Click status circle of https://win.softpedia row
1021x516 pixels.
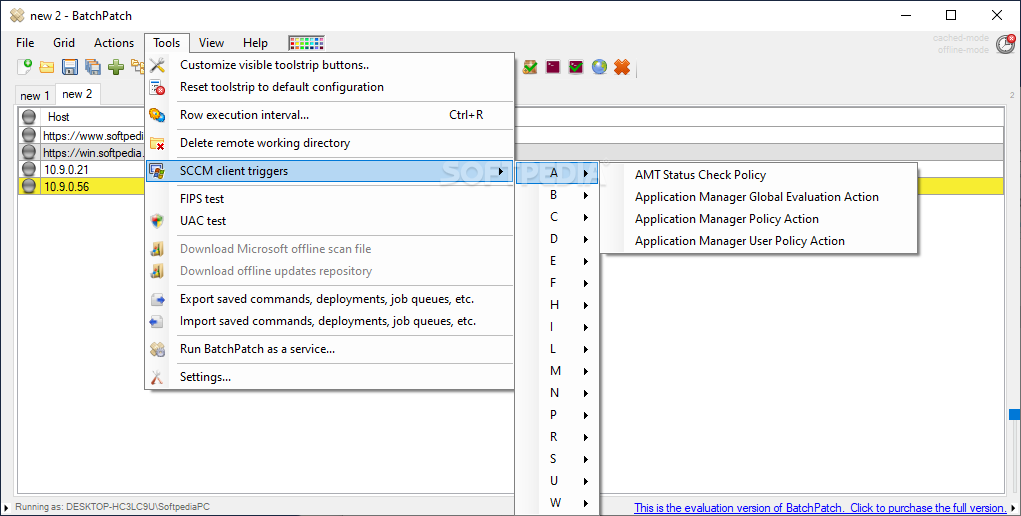point(29,152)
